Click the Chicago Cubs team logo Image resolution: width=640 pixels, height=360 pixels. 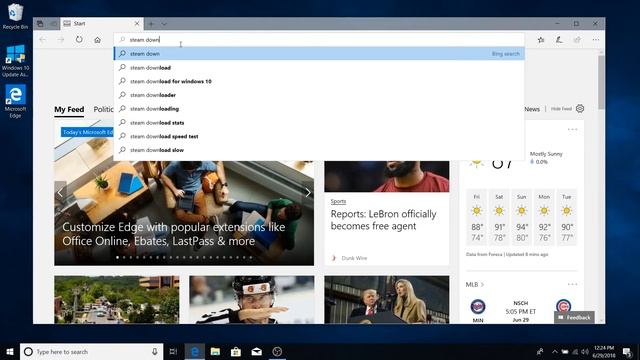[563, 306]
